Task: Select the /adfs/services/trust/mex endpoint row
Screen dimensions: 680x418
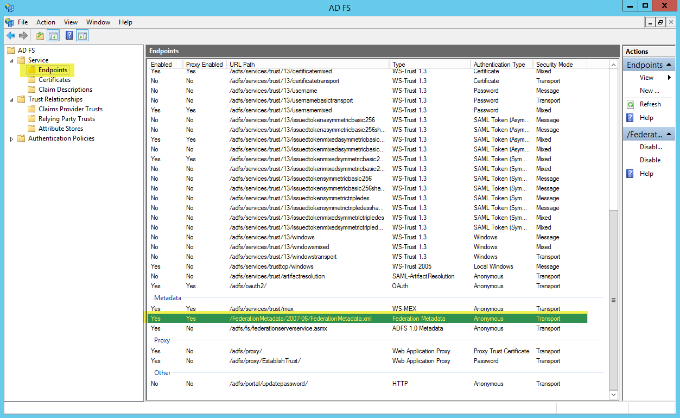Action: pyautogui.click(x=260, y=309)
